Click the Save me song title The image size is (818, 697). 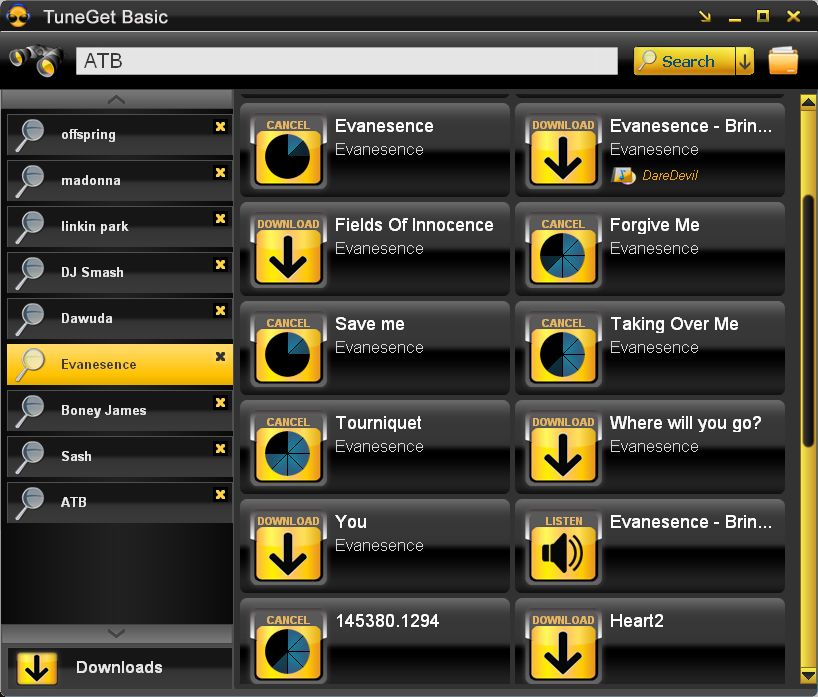(x=369, y=324)
